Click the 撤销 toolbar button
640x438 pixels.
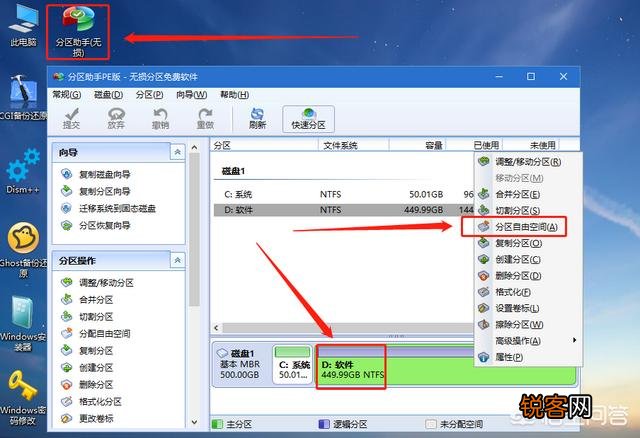tap(160, 119)
